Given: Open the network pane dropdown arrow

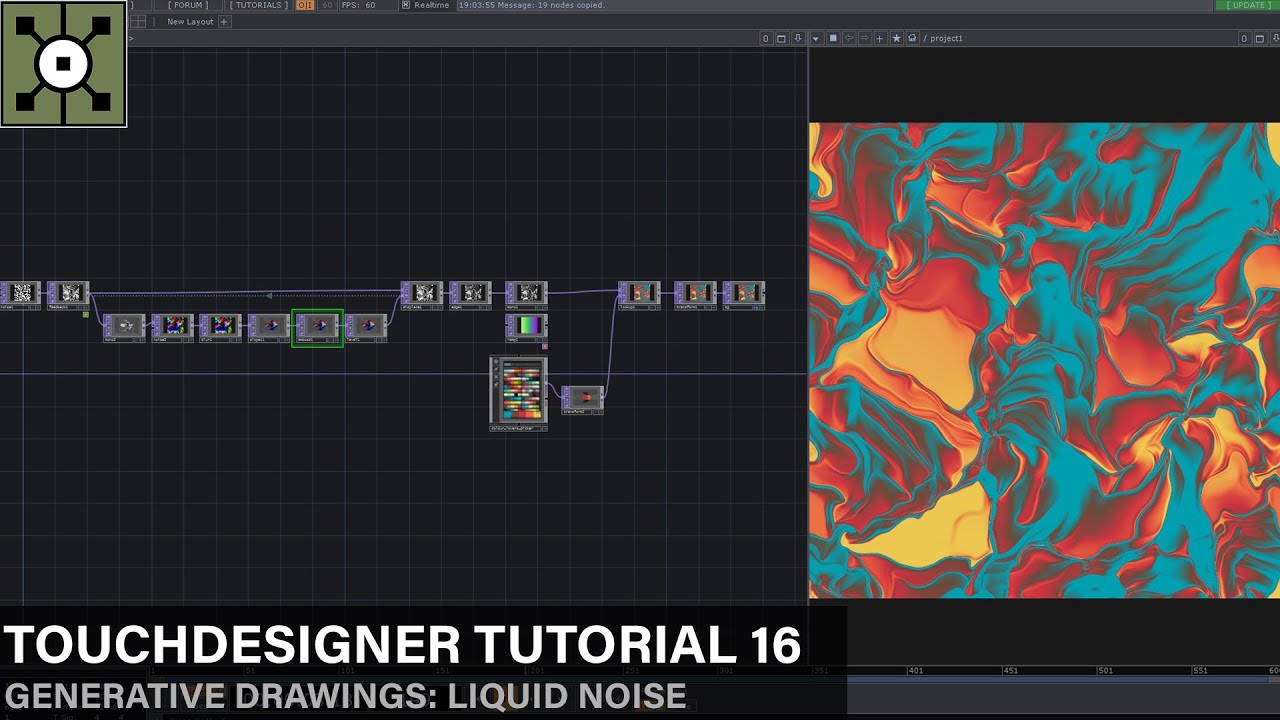Looking at the screenshot, I should coord(816,38).
